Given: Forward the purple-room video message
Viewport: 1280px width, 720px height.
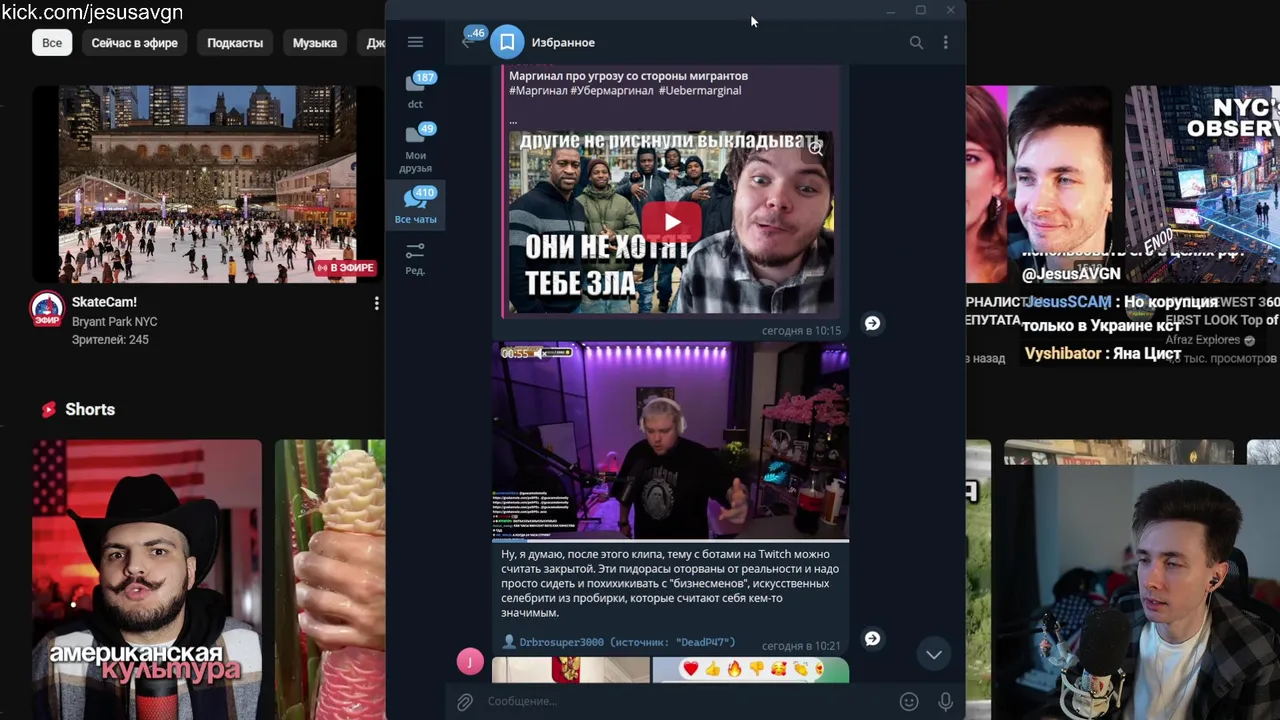Looking at the screenshot, I should pyautogui.click(x=872, y=638).
